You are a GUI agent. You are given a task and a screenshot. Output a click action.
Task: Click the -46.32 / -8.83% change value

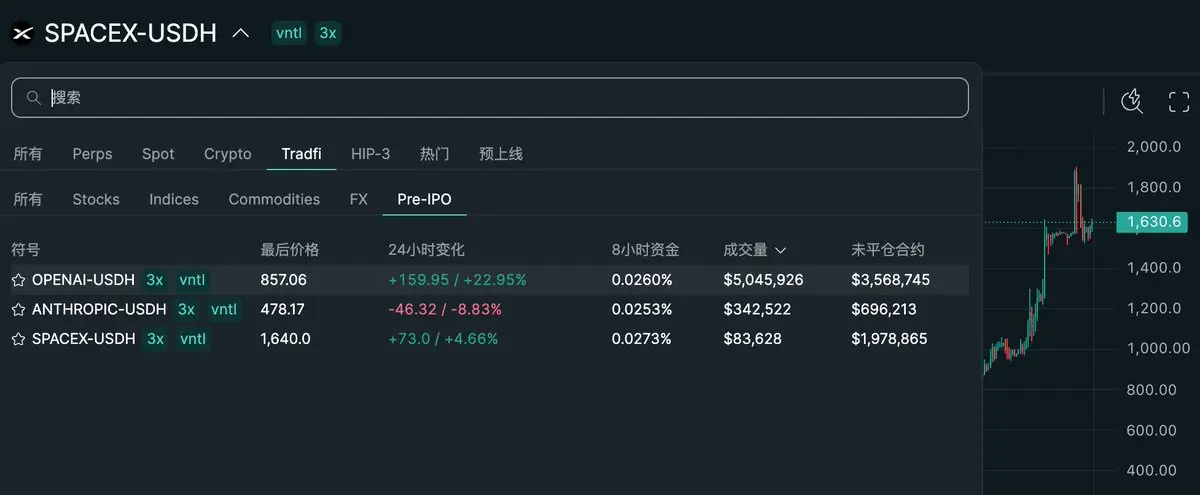pos(445,309)
